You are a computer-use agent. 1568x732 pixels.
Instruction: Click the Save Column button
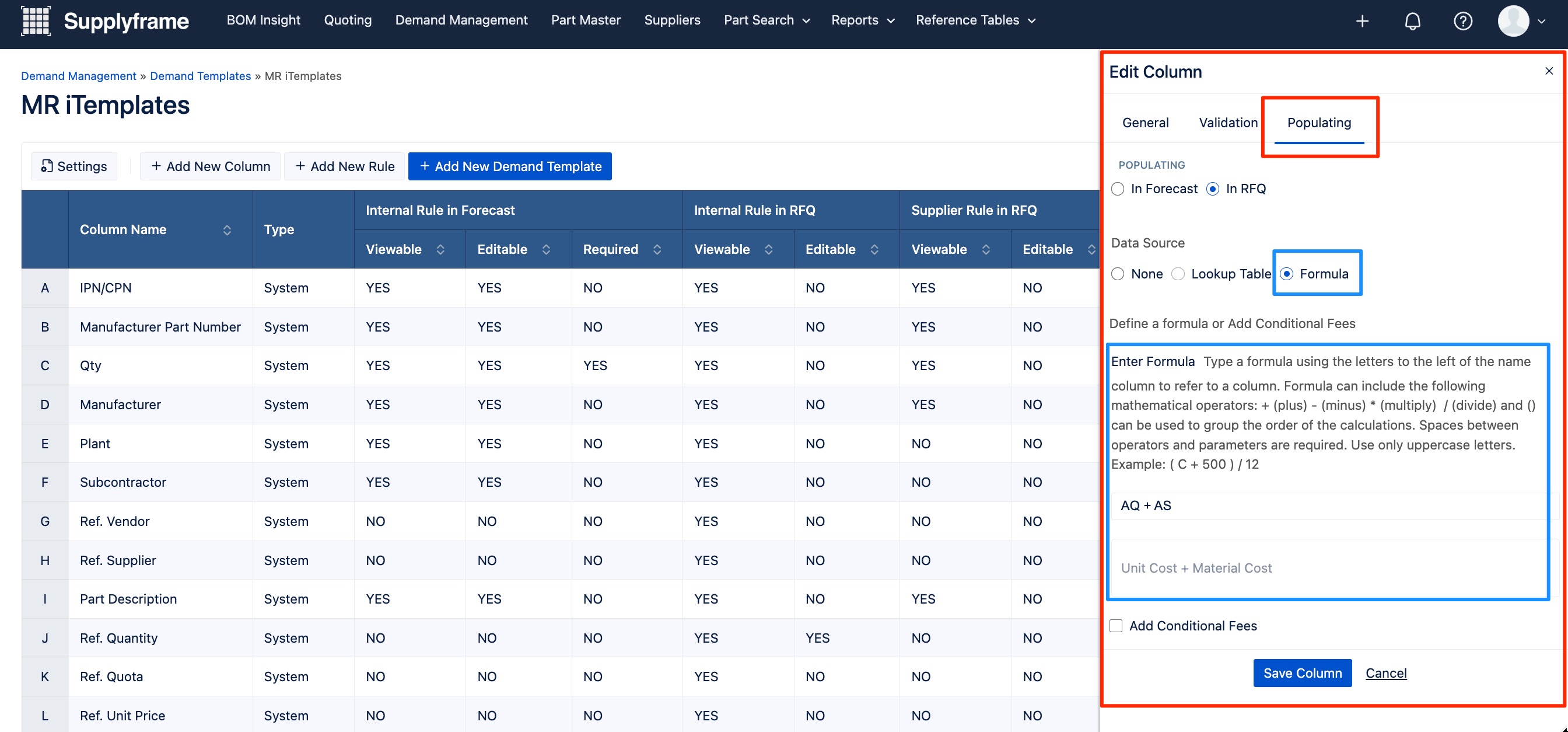click(x=1302, y=673)
